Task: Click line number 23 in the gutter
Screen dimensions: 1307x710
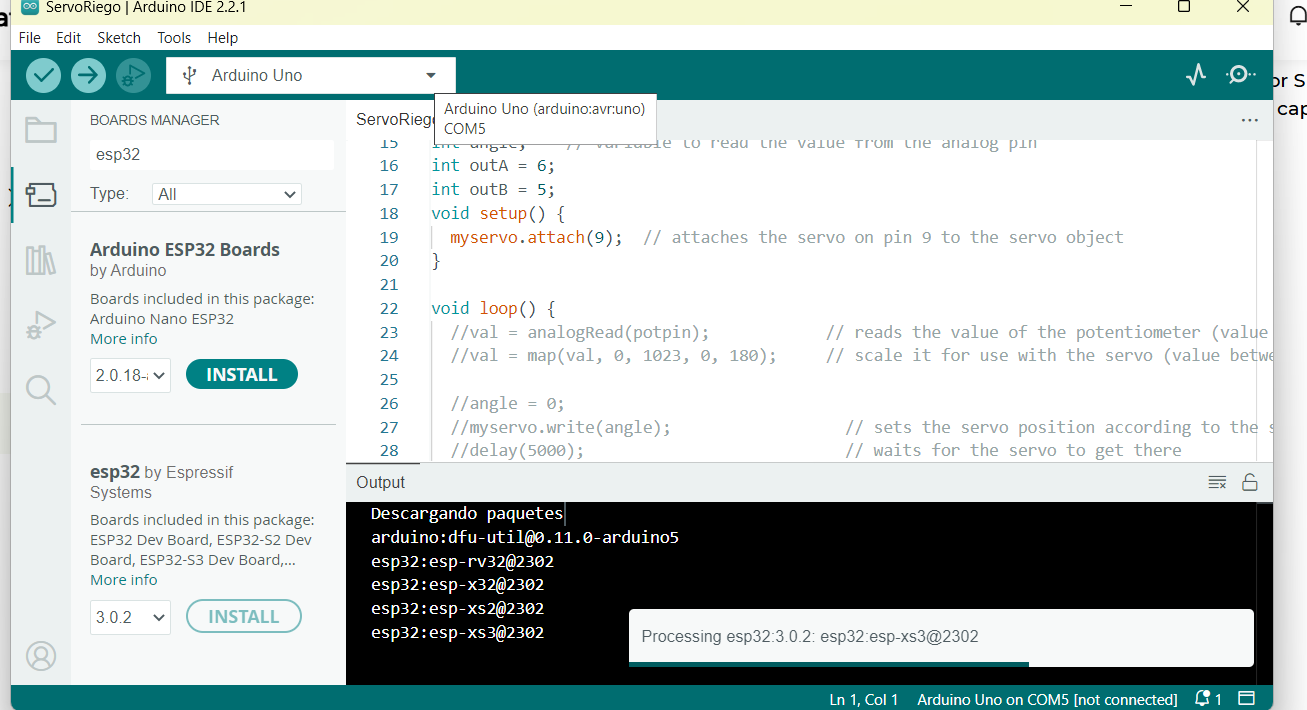Action: point(389,332)
